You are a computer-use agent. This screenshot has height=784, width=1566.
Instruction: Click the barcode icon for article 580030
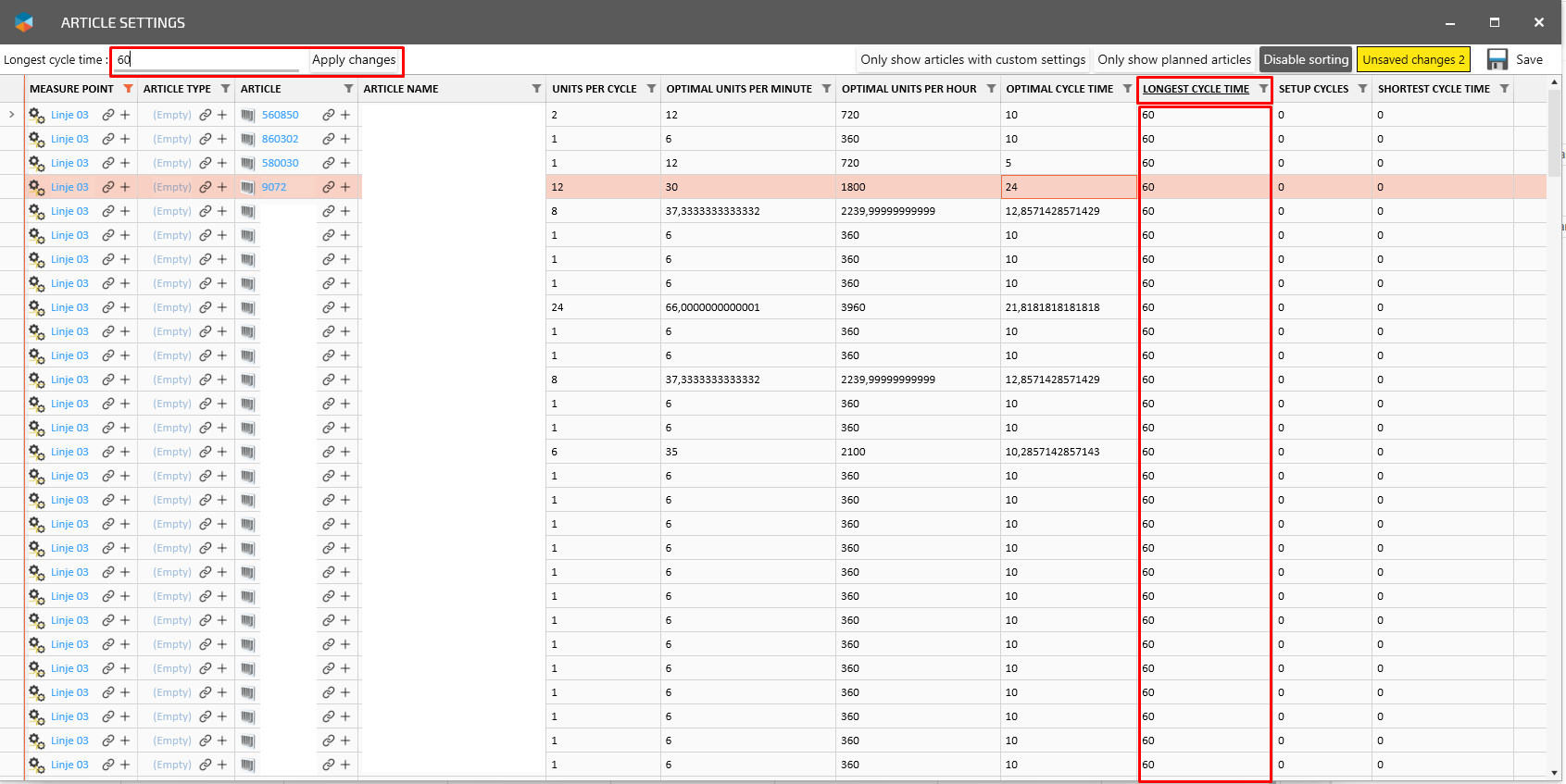pyautogui.click(x=247, y=163)
